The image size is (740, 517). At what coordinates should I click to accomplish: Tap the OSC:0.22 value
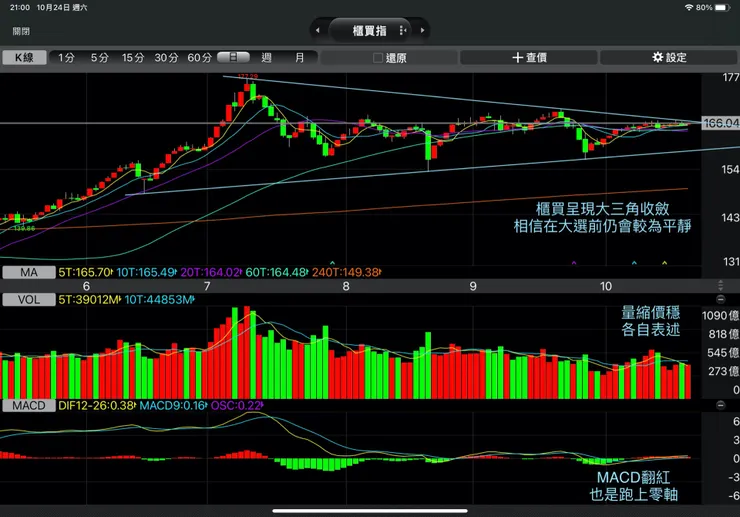(237, 406)
